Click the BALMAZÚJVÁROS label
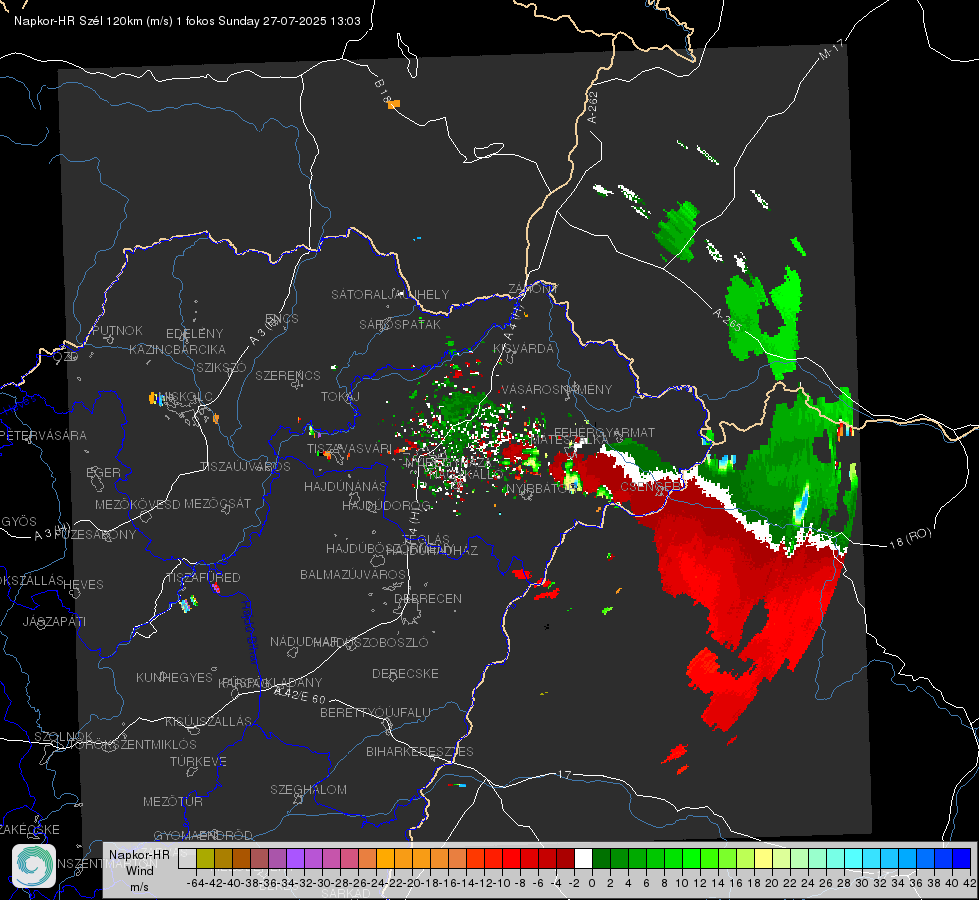 click(x=353, y=574)
